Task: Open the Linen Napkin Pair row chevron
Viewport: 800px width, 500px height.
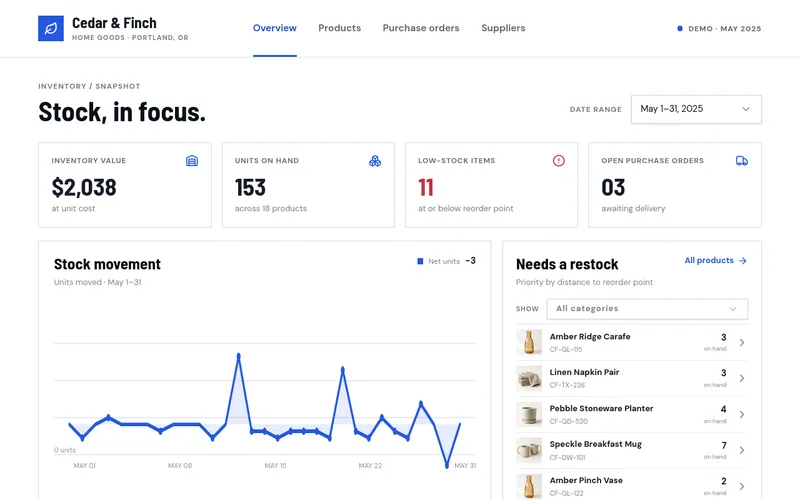Action: [742, 378]
